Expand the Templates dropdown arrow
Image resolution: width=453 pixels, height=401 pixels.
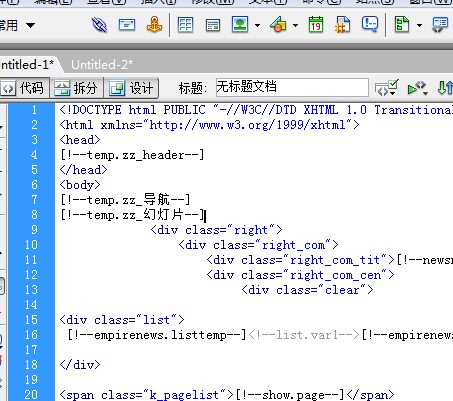tap(419, 25)
